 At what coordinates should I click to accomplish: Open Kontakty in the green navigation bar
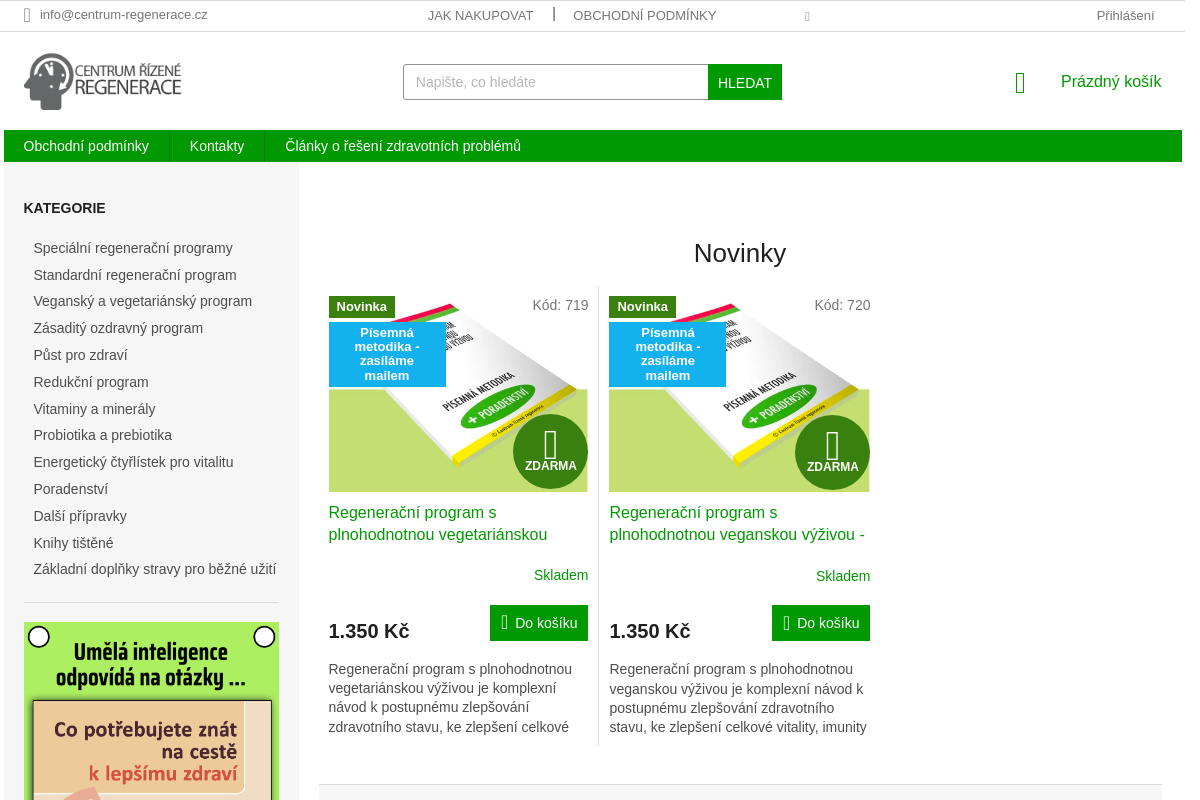coord(217,146)
